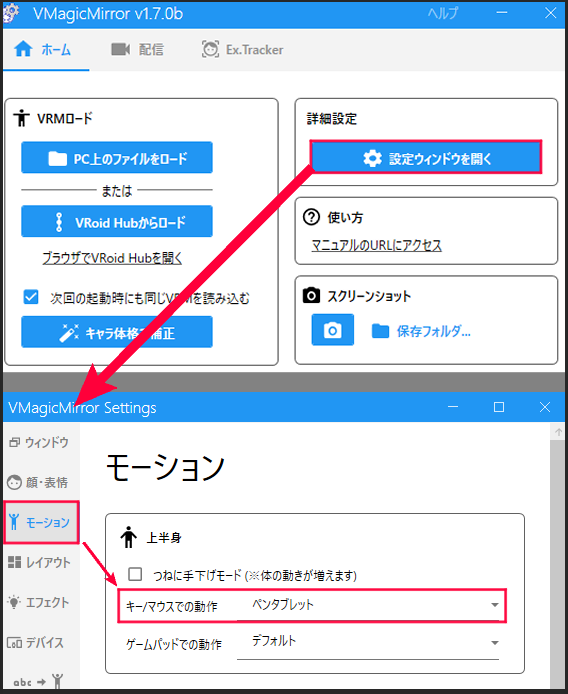
Task: Click the abc-to-figure word-to-motion sidebar icon
Action: (x=39, y=681)
